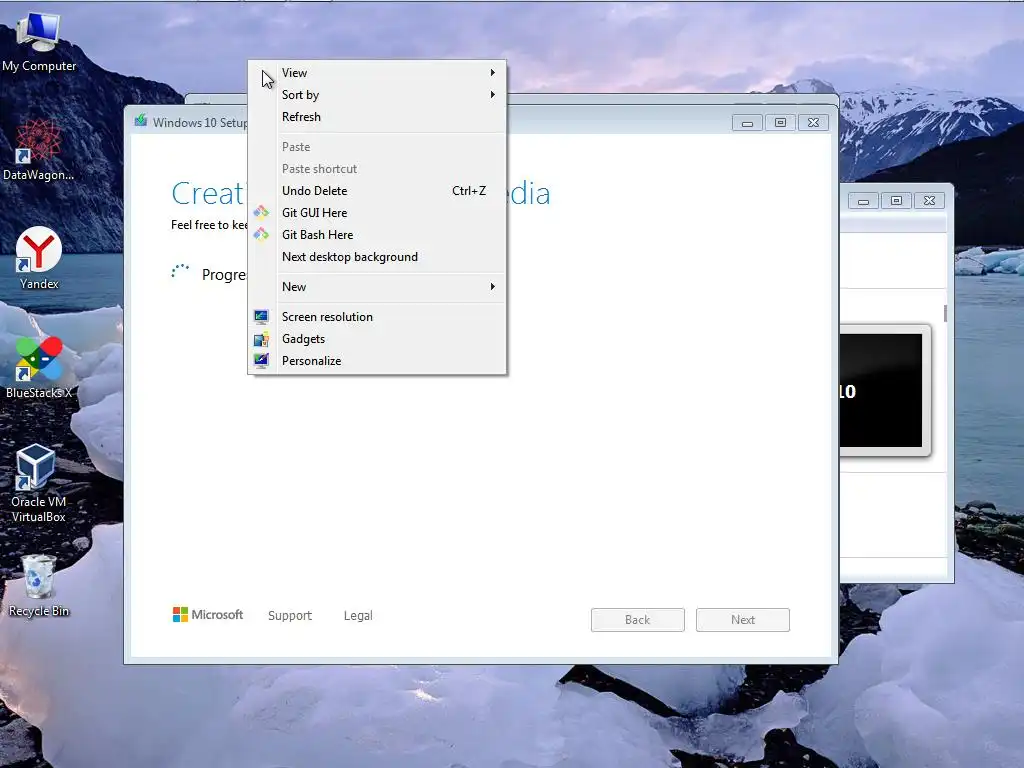Click the black thumbnail in right window
The height and width of the screenshot is (768, 1024).
(882, 391)
